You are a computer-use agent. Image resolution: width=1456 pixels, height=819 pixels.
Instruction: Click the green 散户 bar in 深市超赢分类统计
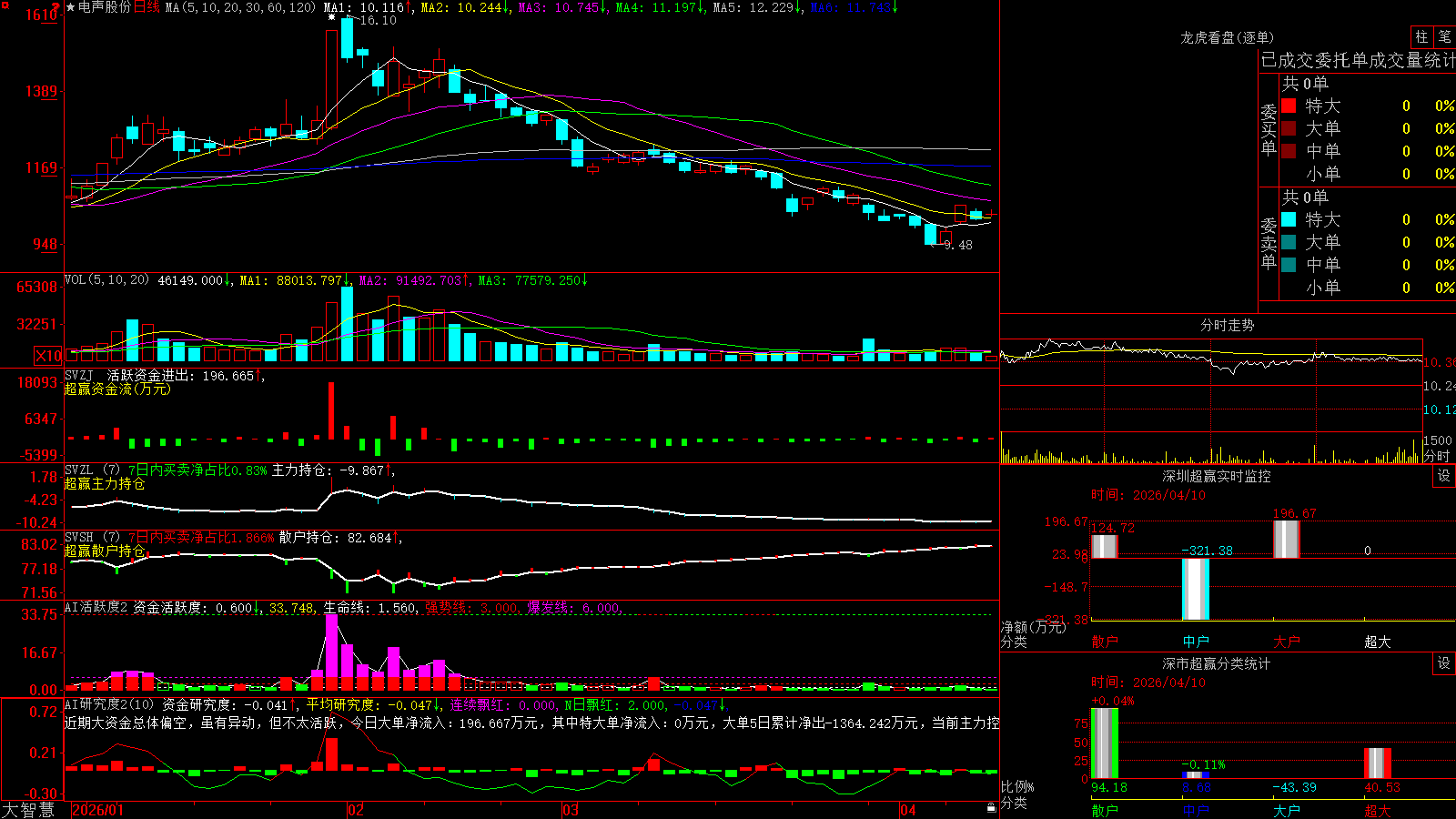coord(1105,743)
